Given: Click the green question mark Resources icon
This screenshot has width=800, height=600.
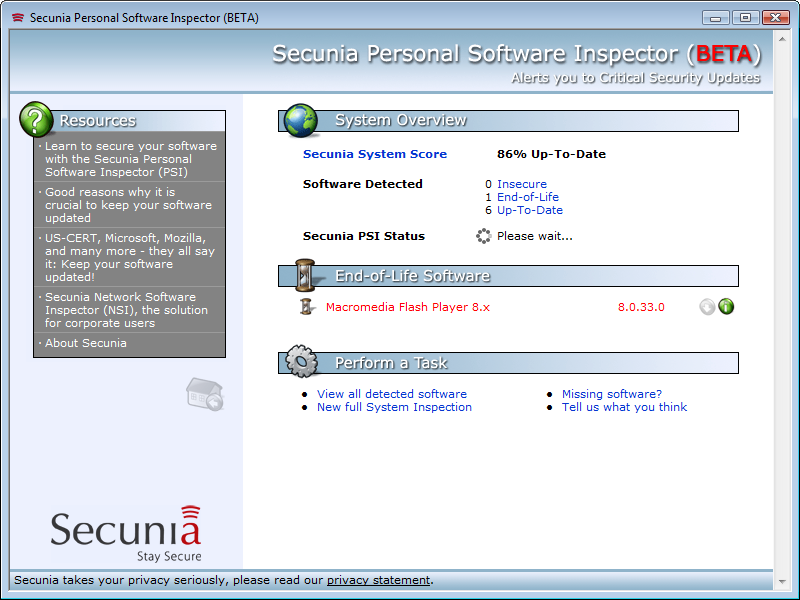Looking at the screenshot, I should tap(36, 119).
